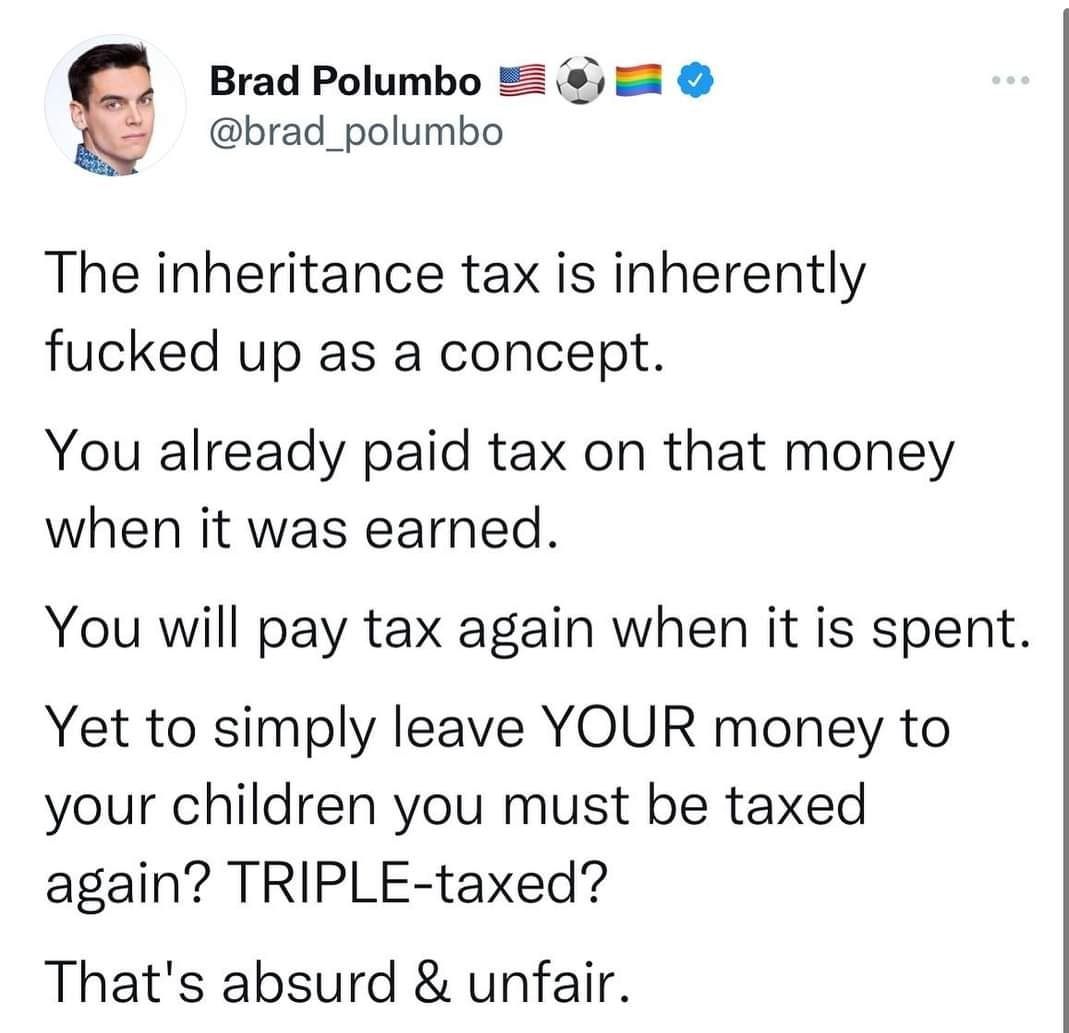Click the first line about inheritance tax
This screenshot has width=1069, height=1033.
tap(450, 274)
